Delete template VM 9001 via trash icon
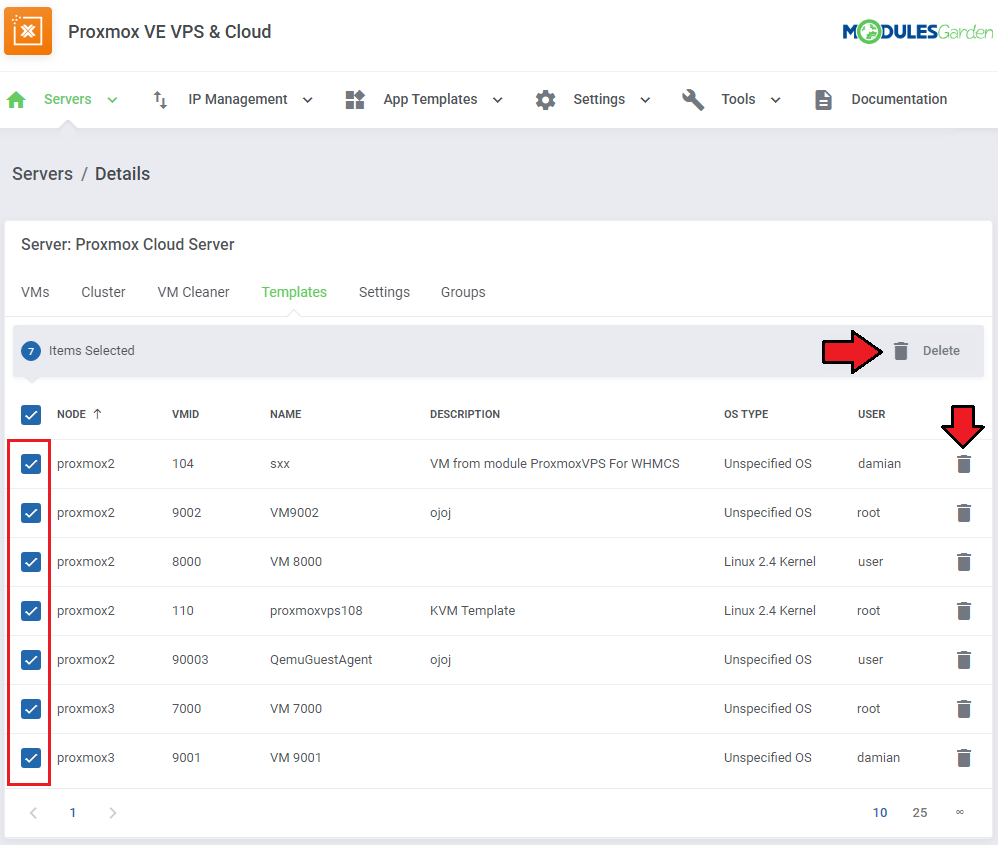This screenshot has width=998, height=845. pyautogui.click(x=964, y=758)
